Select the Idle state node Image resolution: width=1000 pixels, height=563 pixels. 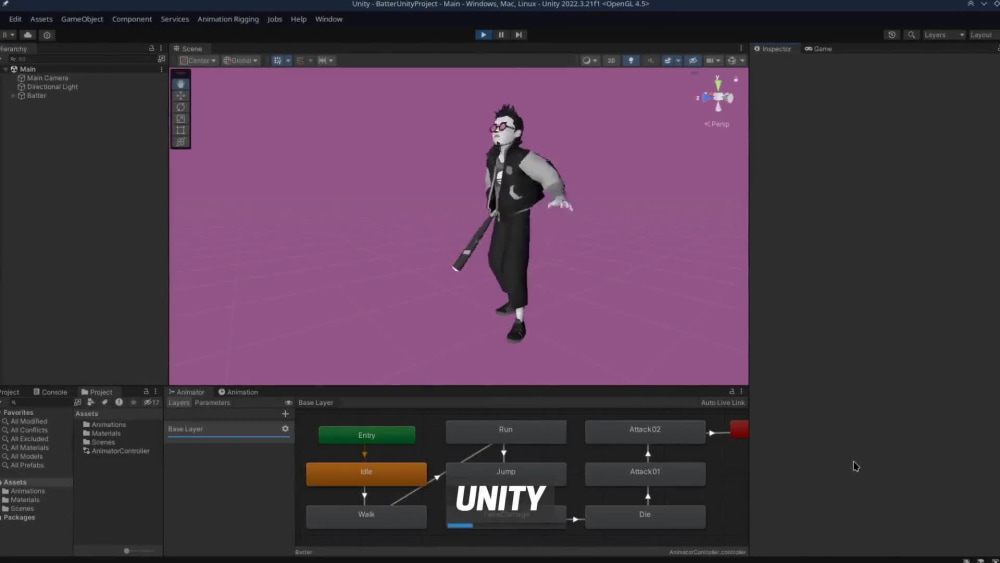pos(366,474)
